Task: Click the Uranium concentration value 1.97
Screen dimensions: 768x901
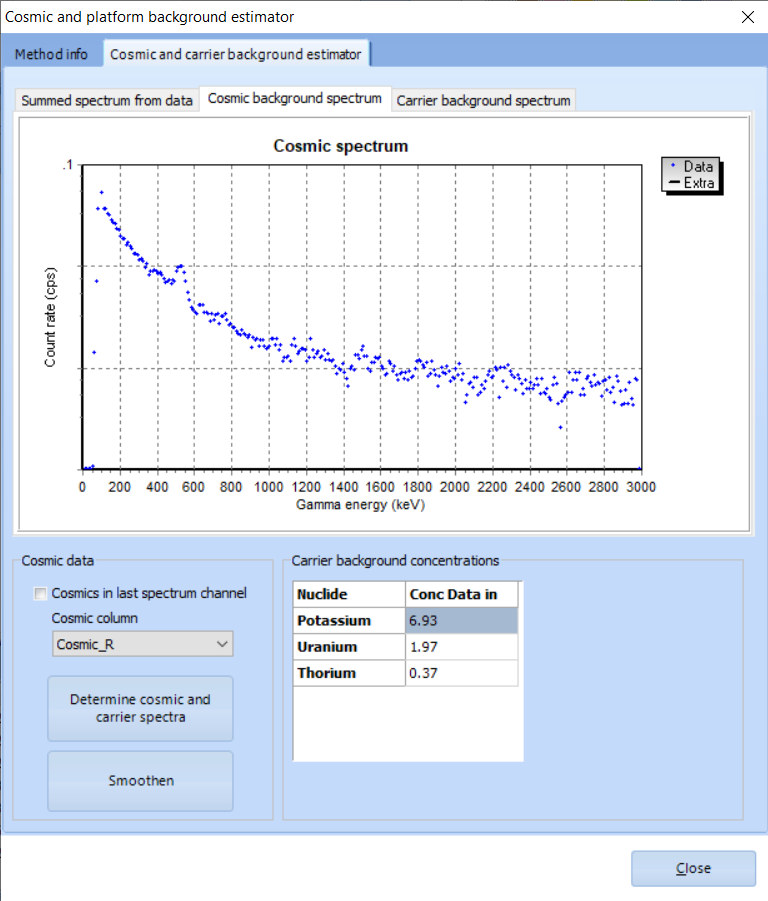Action: pyautogui.click(x=462, y=647)
